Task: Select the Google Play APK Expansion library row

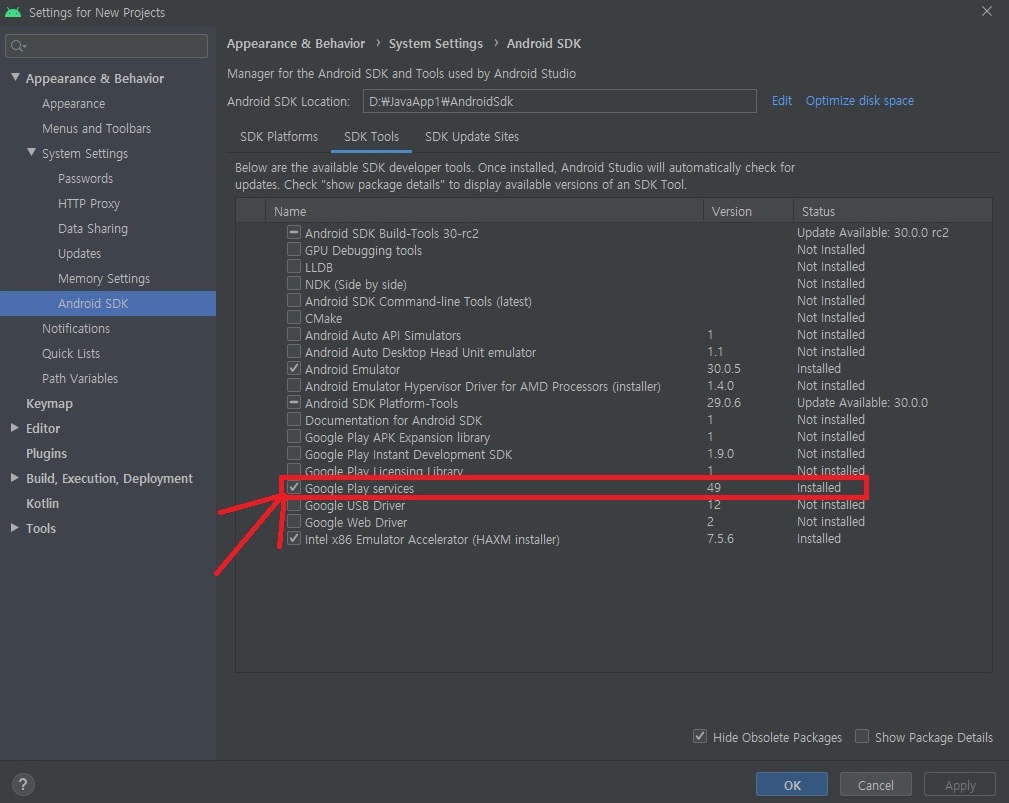Action: pos(614,437)
